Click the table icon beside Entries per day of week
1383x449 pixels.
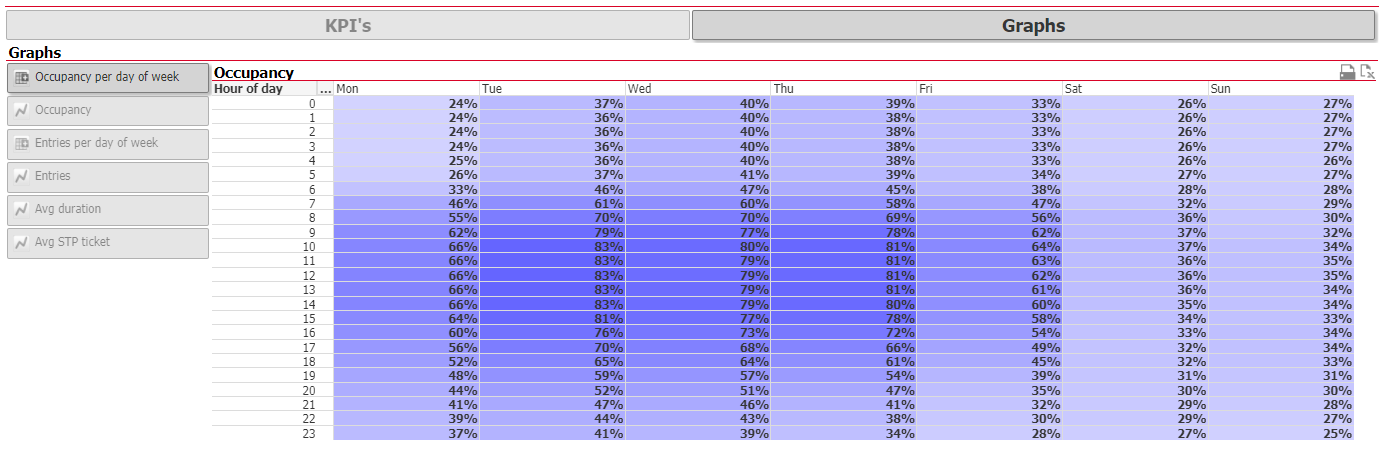click(x=22, y=144)
